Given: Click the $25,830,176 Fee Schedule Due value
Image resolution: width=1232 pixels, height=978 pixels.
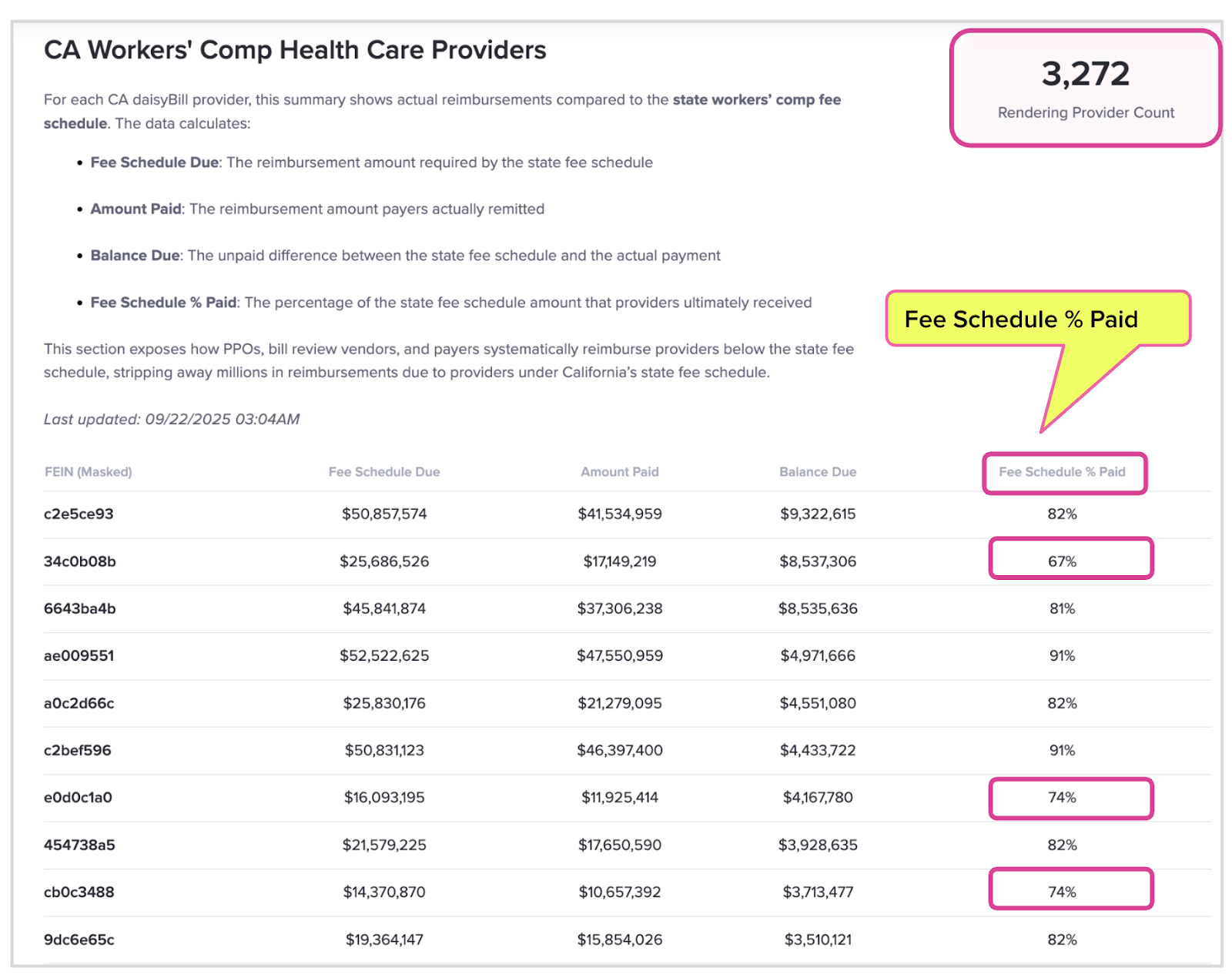Looking at the screenshot, I should click(x=383, y=703).
